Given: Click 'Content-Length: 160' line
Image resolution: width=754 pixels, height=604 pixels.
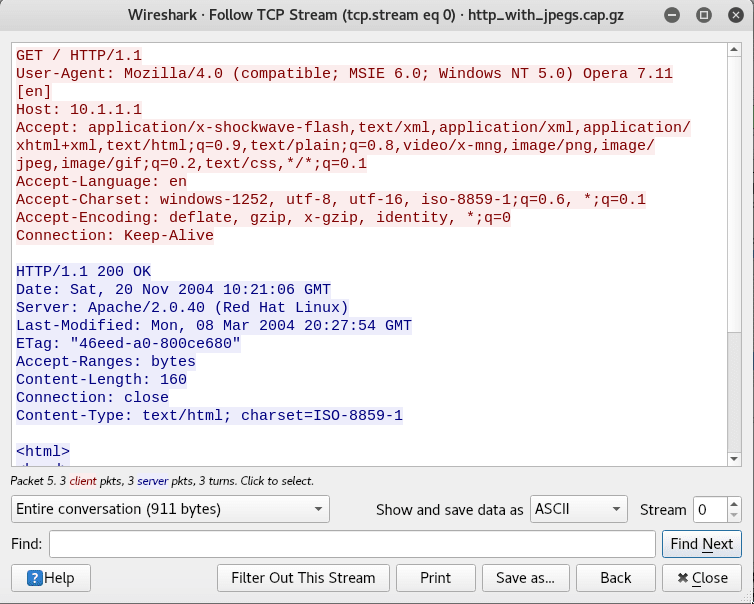Looking at the screenshot, I should coord(101,379).
